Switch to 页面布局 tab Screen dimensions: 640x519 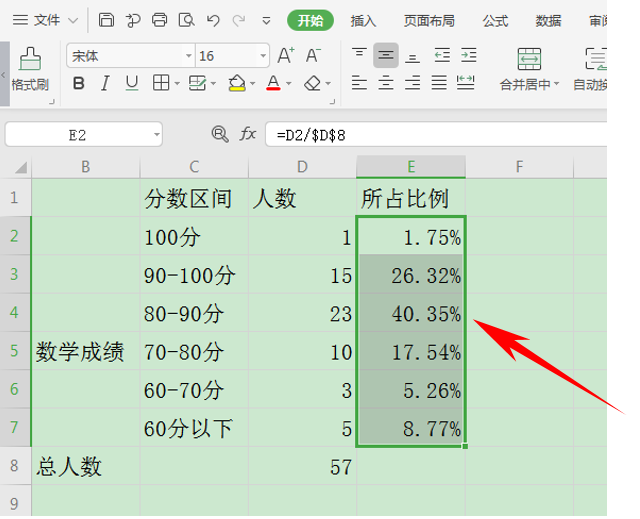point(429,20)
